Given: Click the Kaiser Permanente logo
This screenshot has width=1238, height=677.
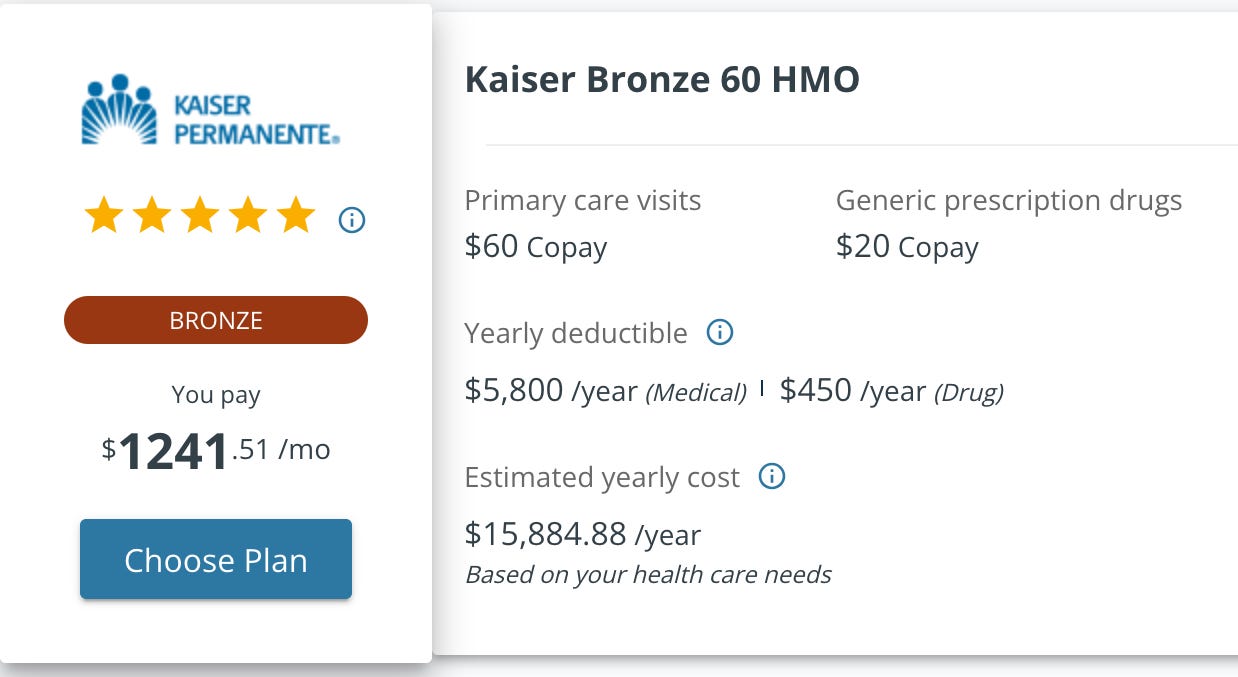Looking at the screenshot, I should pos(211,110).
